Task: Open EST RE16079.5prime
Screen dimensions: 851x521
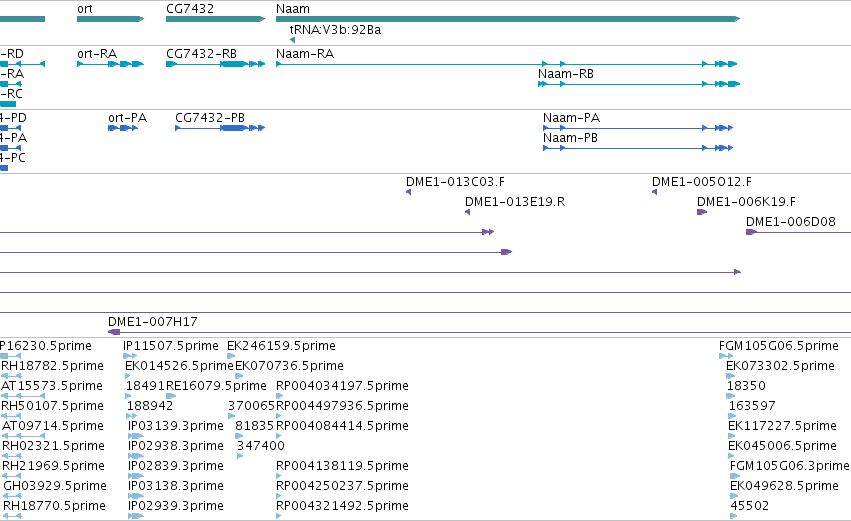Action: pyautogui.click(x=216, y=386)
